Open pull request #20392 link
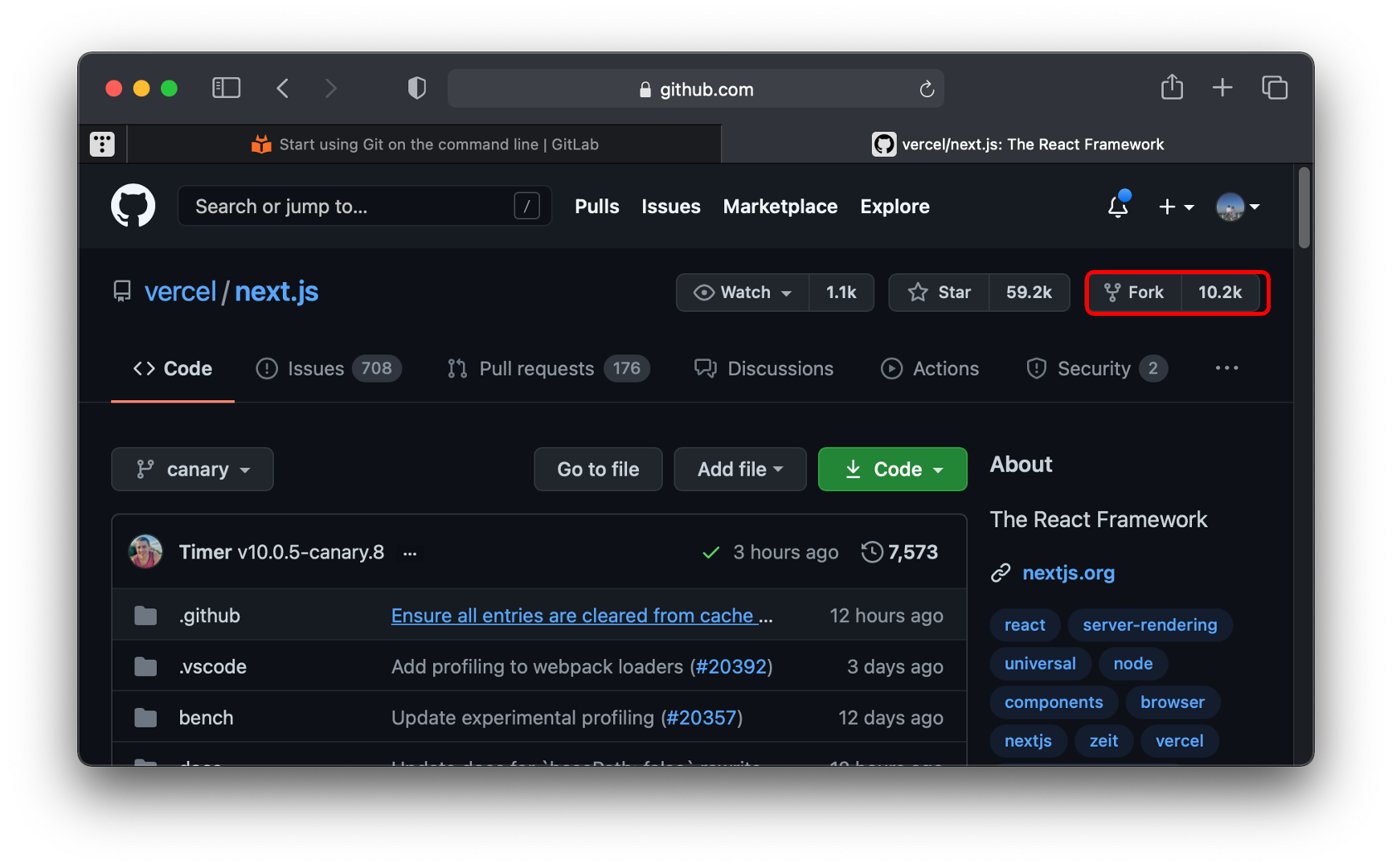This screenshot has height=868, width=1392. pyautogui.click(x=731, y=666)
